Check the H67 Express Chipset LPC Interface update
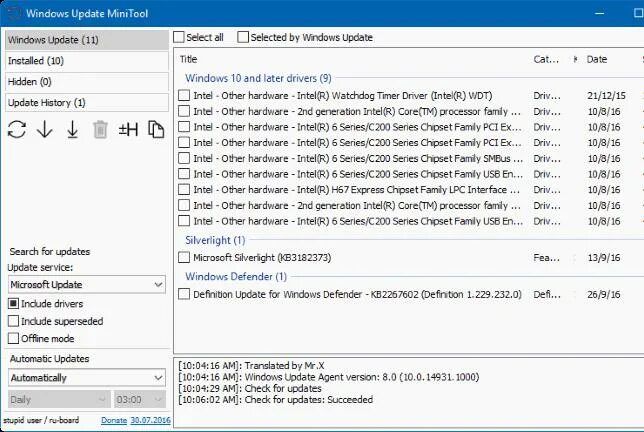The height and width of the screenshot is (432, 644). point(184,190)
